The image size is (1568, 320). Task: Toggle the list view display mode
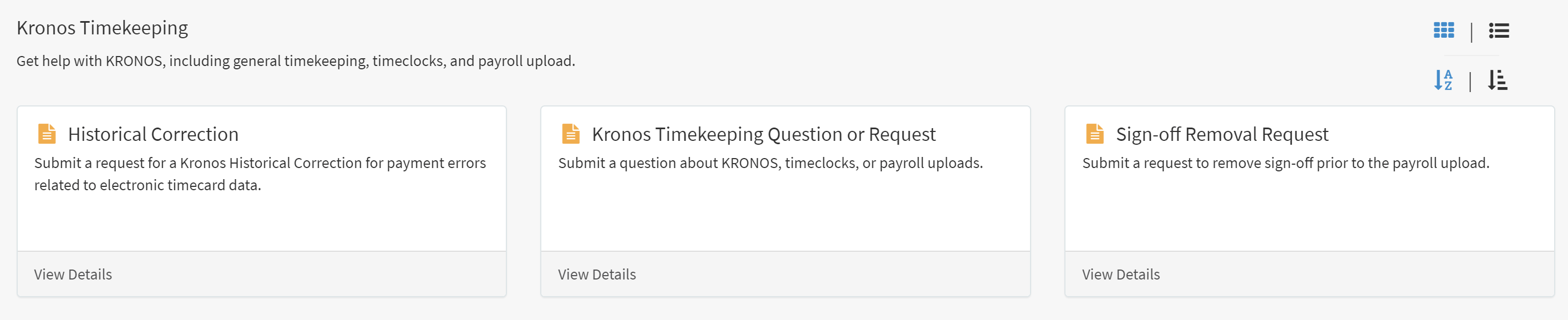pos(1499,31)
